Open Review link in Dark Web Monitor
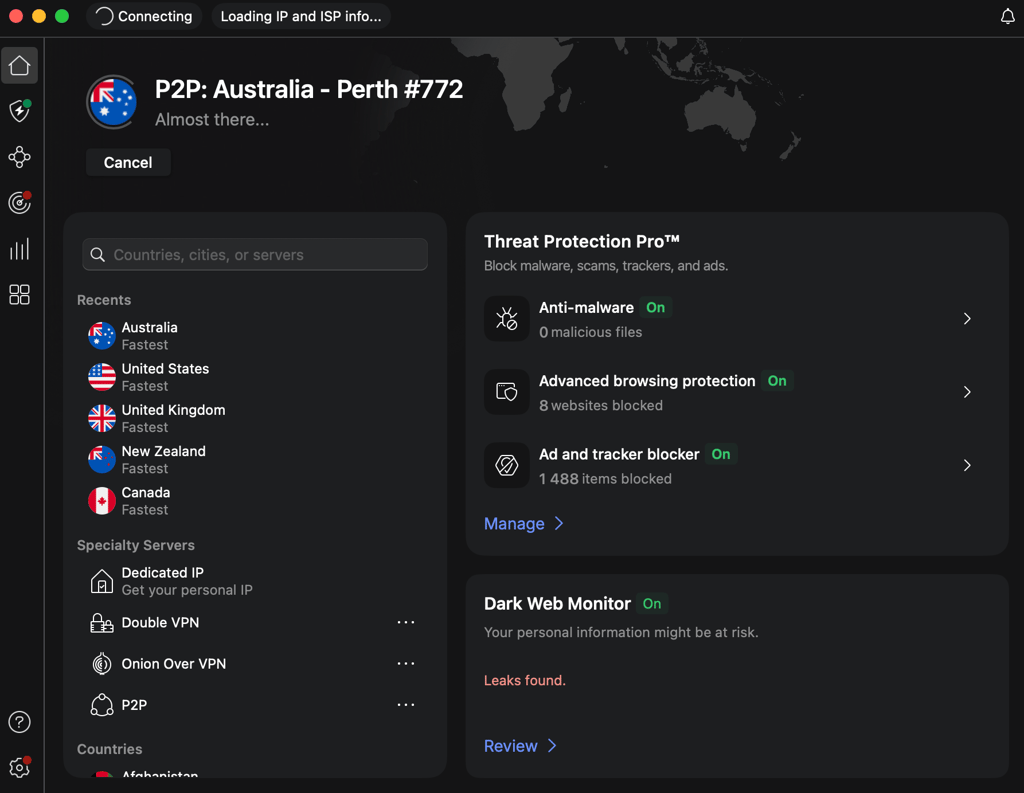The image size is (1024, 793). coord(511,746)
